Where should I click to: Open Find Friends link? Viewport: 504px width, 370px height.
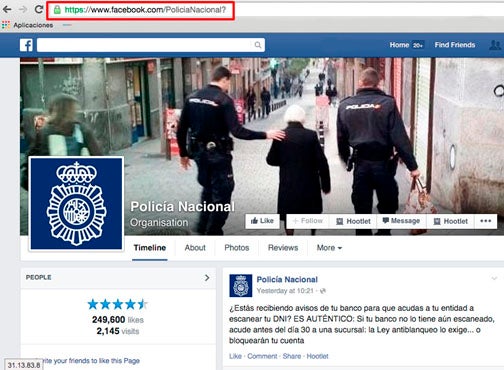point(455,45)
